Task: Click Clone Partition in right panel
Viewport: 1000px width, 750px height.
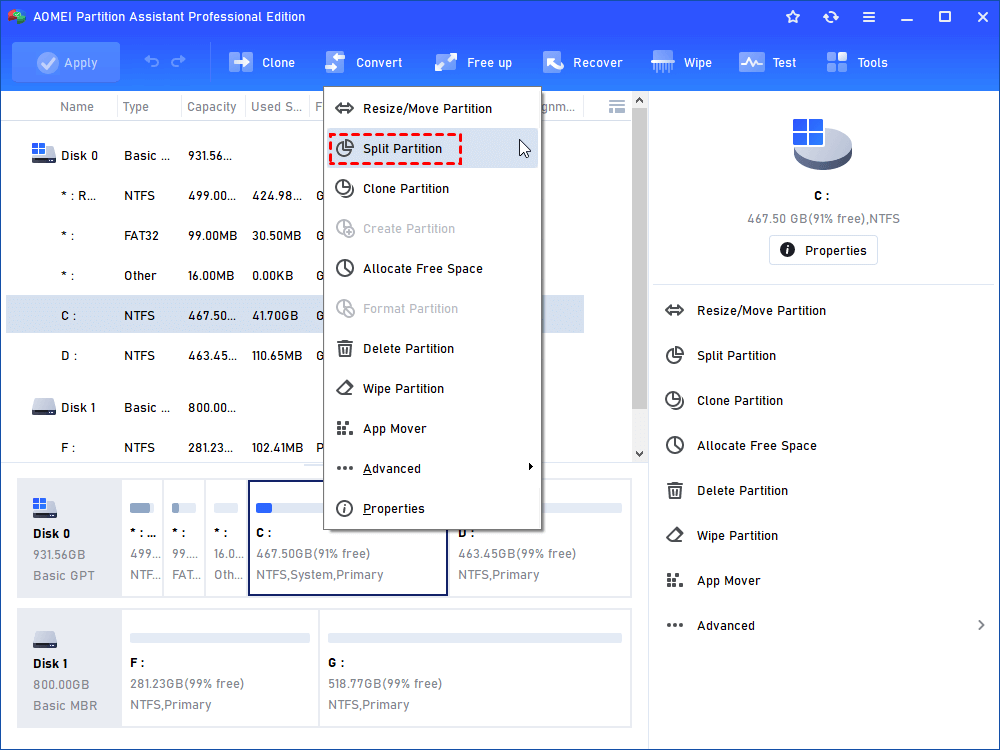Action: (x=724, y=401)
